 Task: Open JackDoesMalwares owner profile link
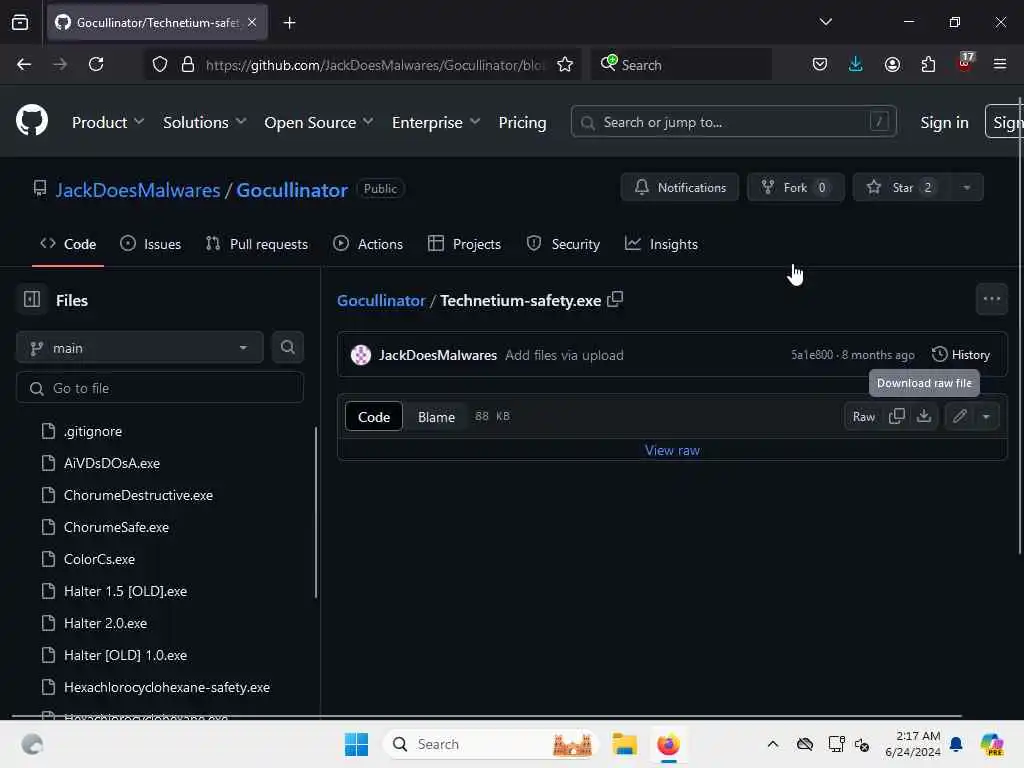(138, 189)
